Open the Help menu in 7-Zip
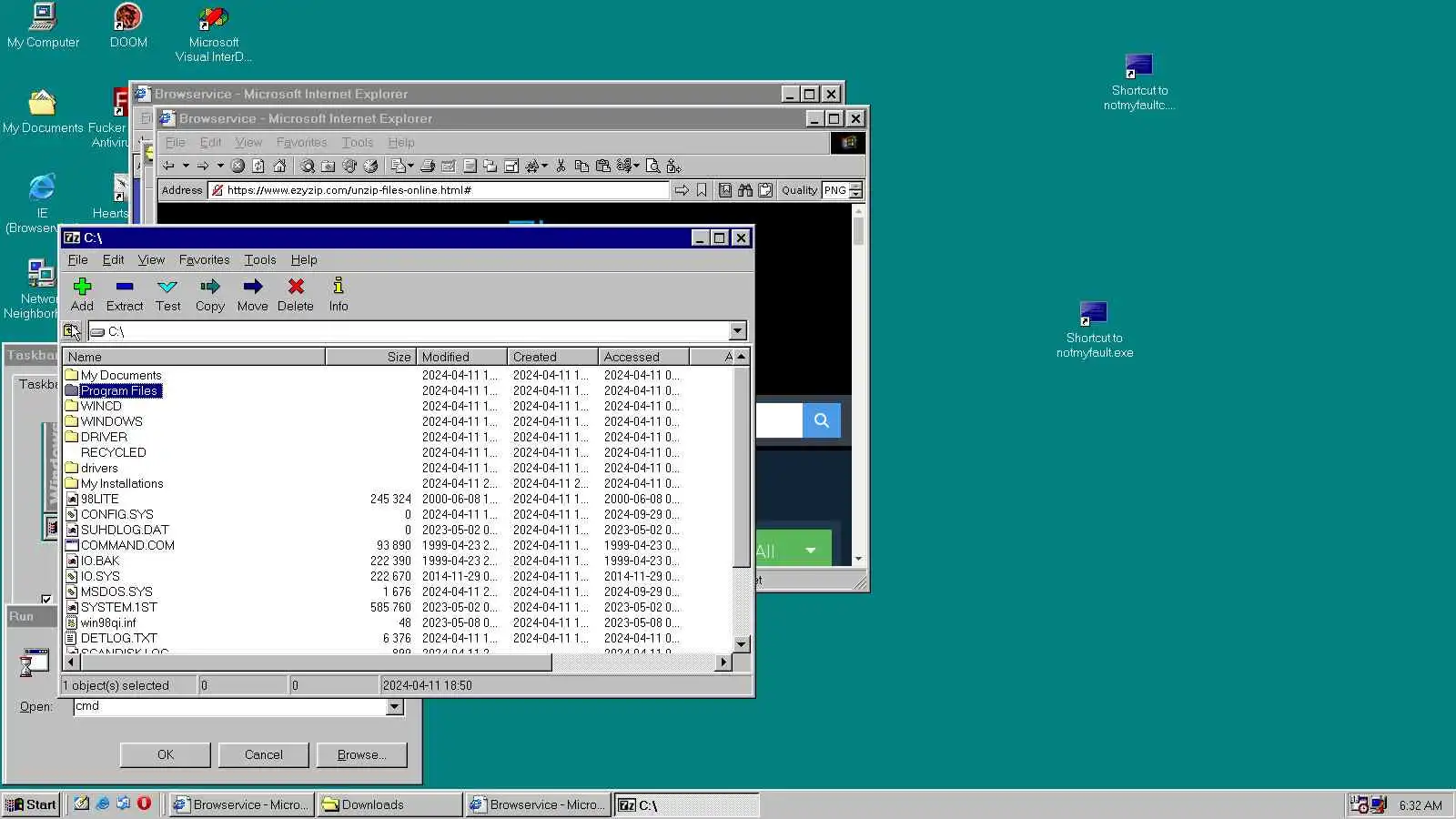 pos(304,259)
